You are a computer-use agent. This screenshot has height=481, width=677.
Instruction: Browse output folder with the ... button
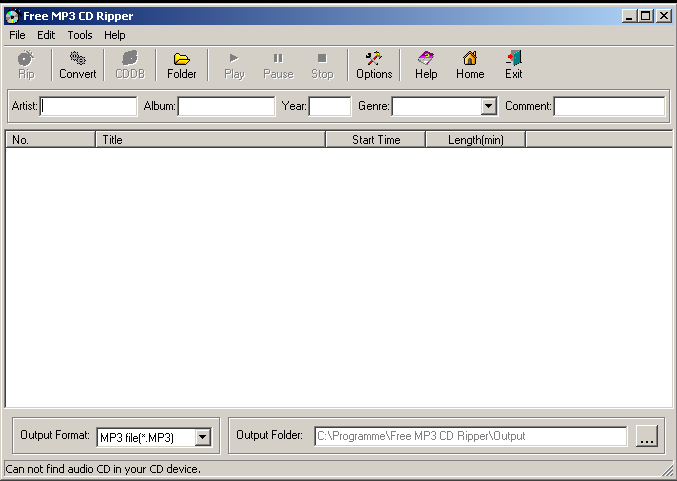(647, 436)
